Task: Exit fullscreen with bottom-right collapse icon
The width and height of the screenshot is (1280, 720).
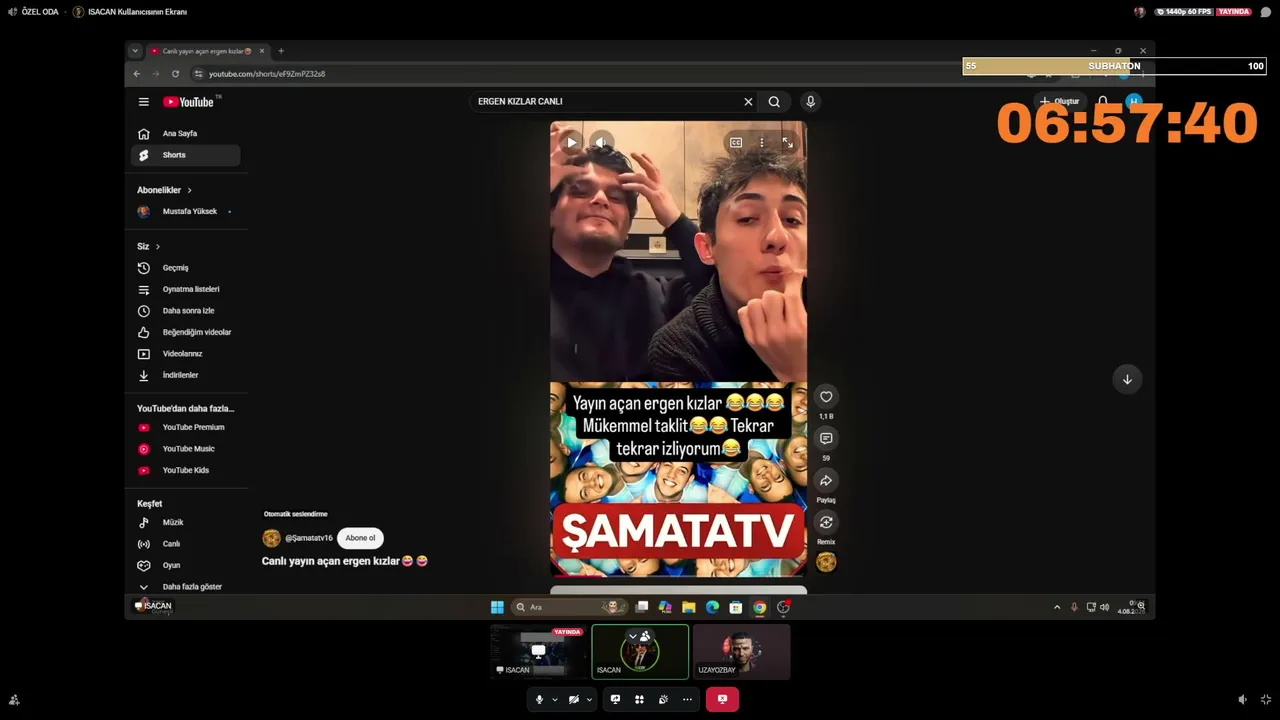Action: tap(1266, 700)
